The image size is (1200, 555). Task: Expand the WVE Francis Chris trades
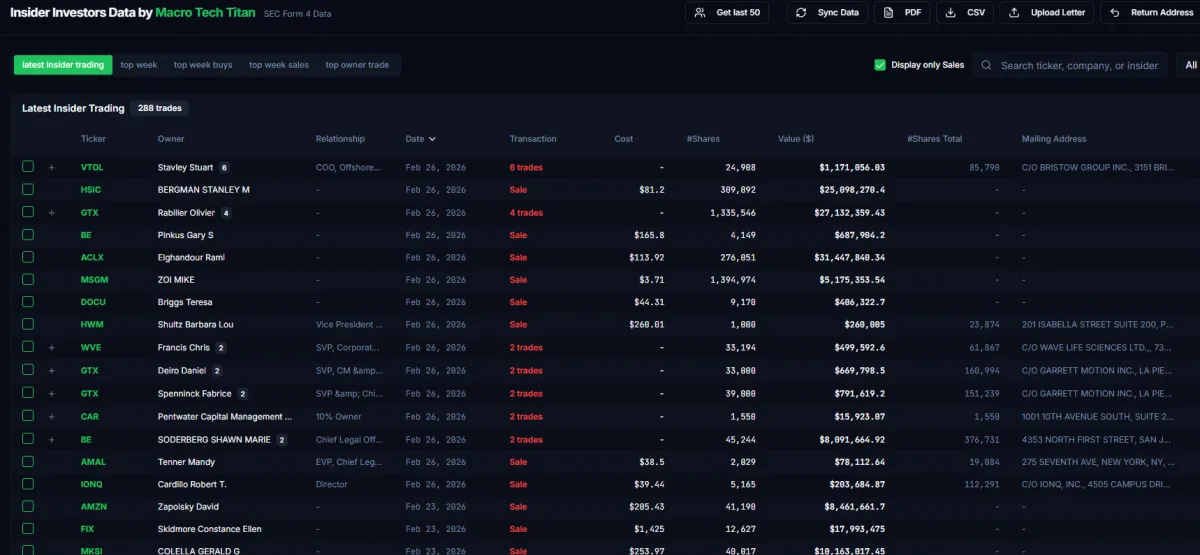52,348
